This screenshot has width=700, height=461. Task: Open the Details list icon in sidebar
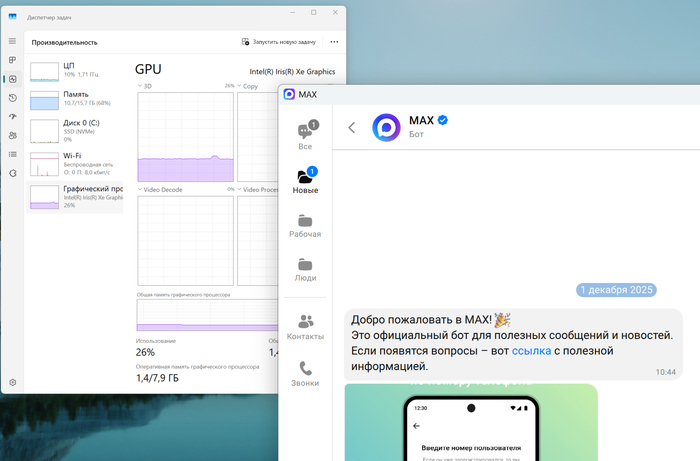point(12,154)
